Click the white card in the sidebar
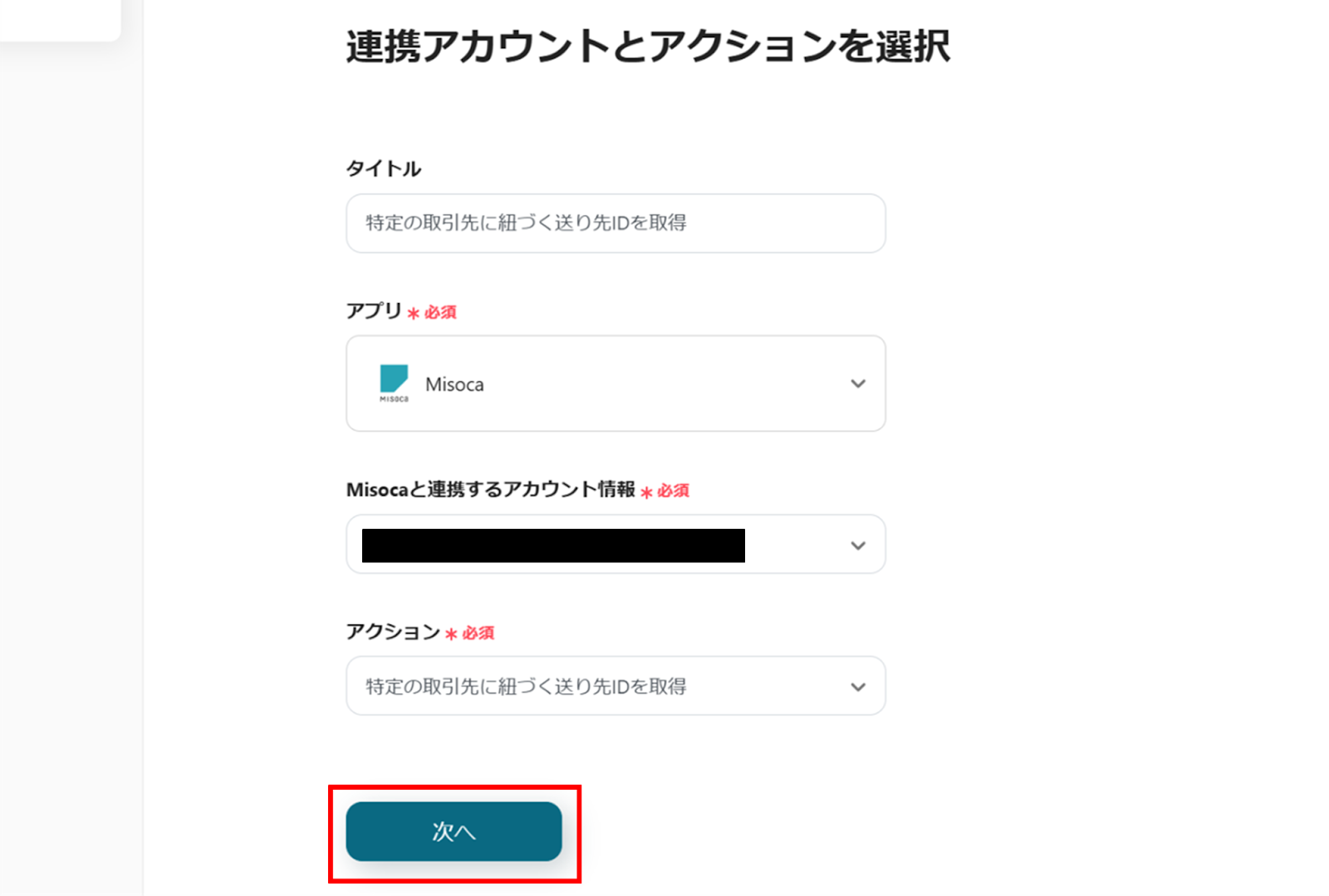 [58, 18]
